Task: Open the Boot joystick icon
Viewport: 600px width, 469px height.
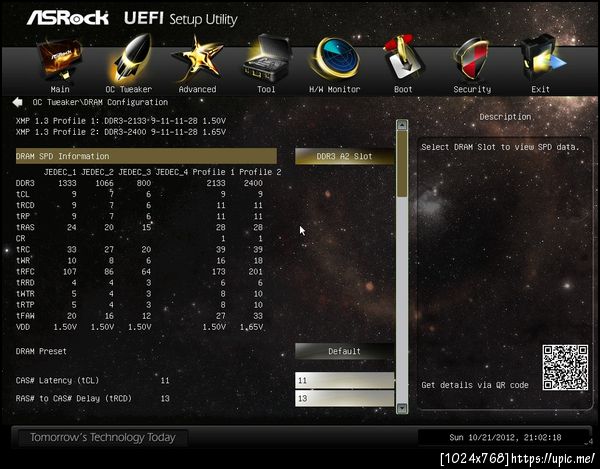Action: [x=403, y=57]
